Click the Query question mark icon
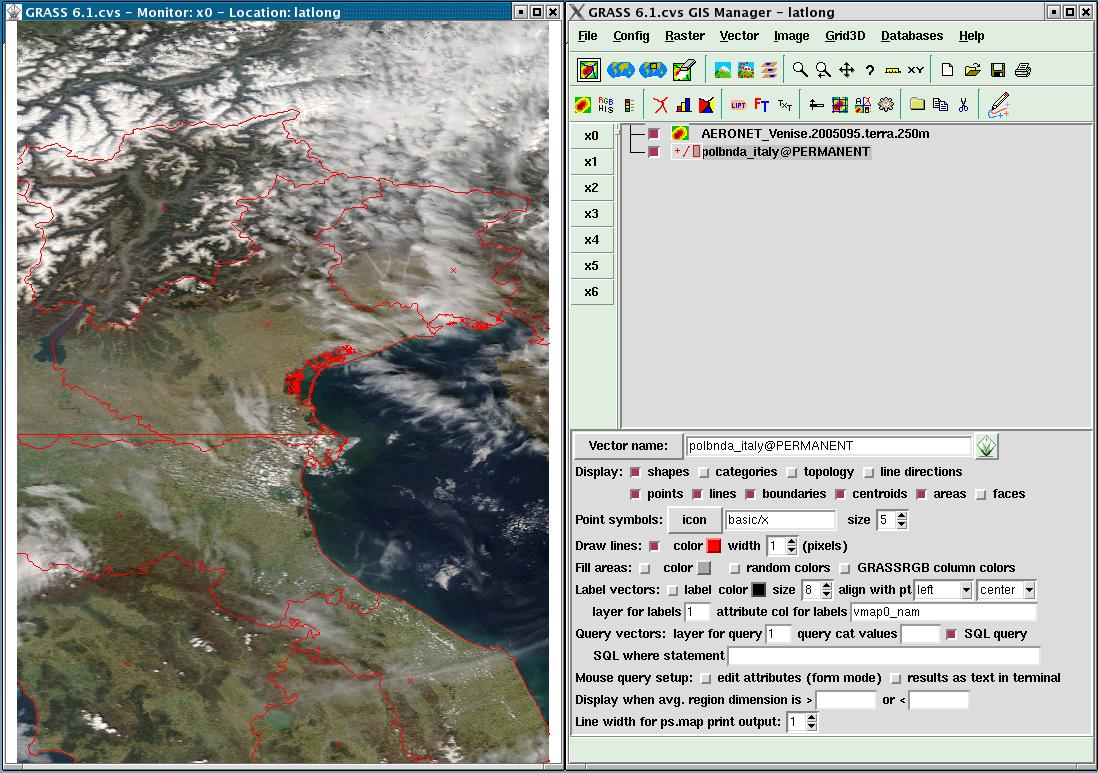The width and height of the screenshot is (1098, 773). (x=870, y=70)
